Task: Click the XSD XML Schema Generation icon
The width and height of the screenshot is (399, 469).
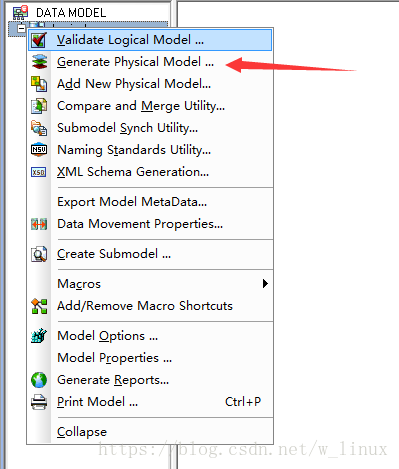Action: (39, 172)
